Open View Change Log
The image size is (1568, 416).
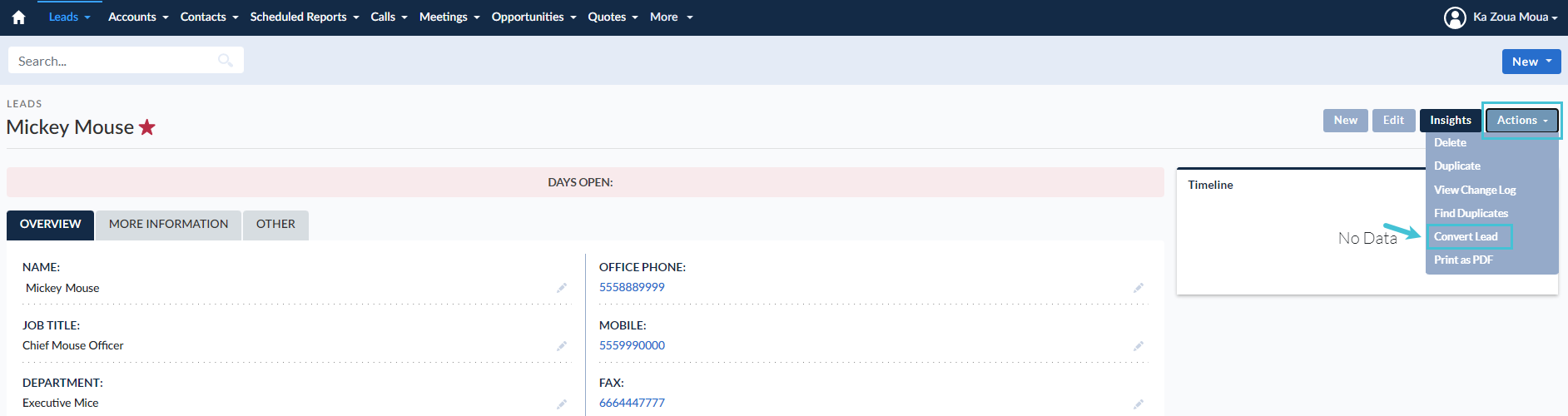(x=1475, y=190)
